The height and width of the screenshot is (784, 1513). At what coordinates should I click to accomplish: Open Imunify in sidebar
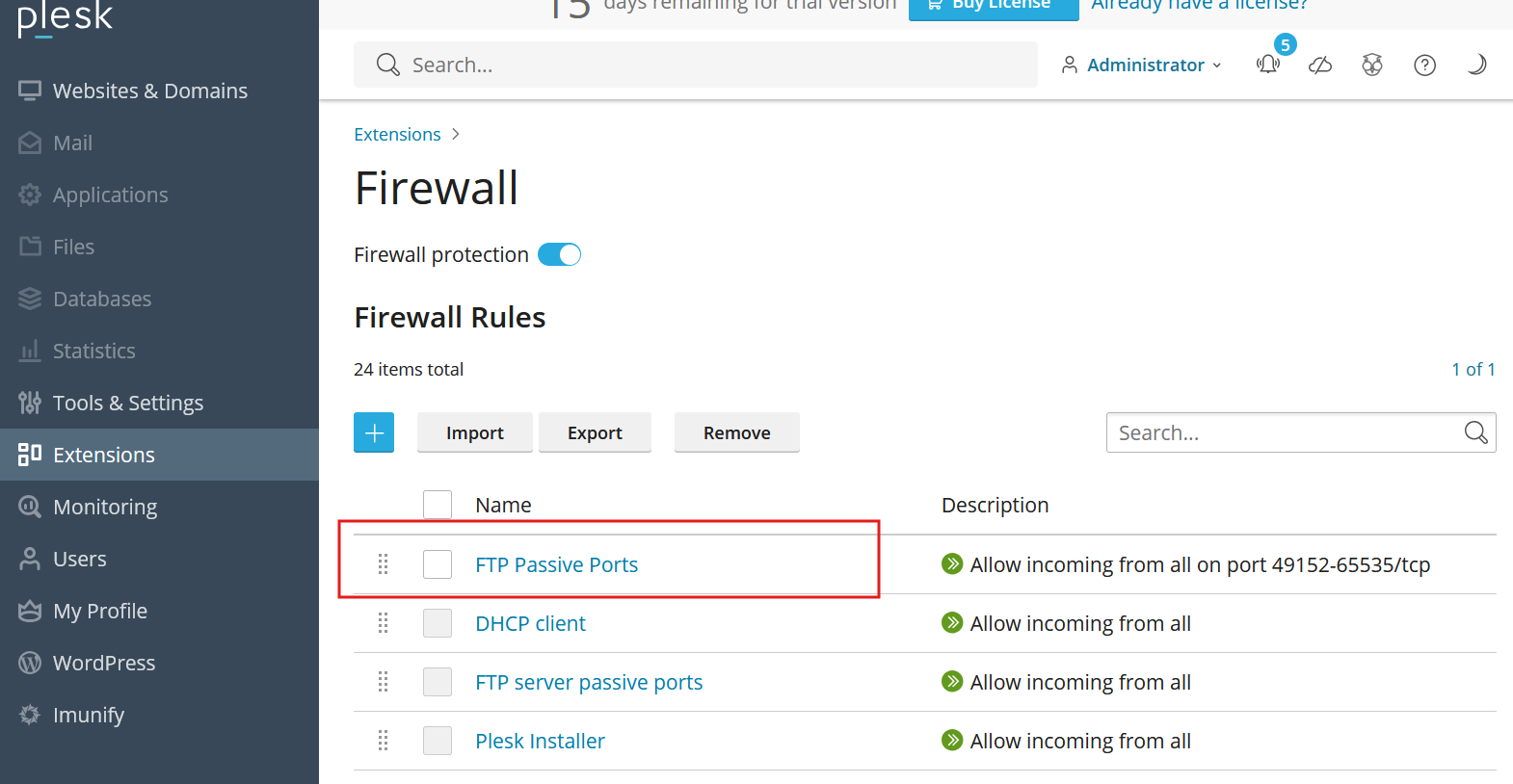[x=159, y=715]
